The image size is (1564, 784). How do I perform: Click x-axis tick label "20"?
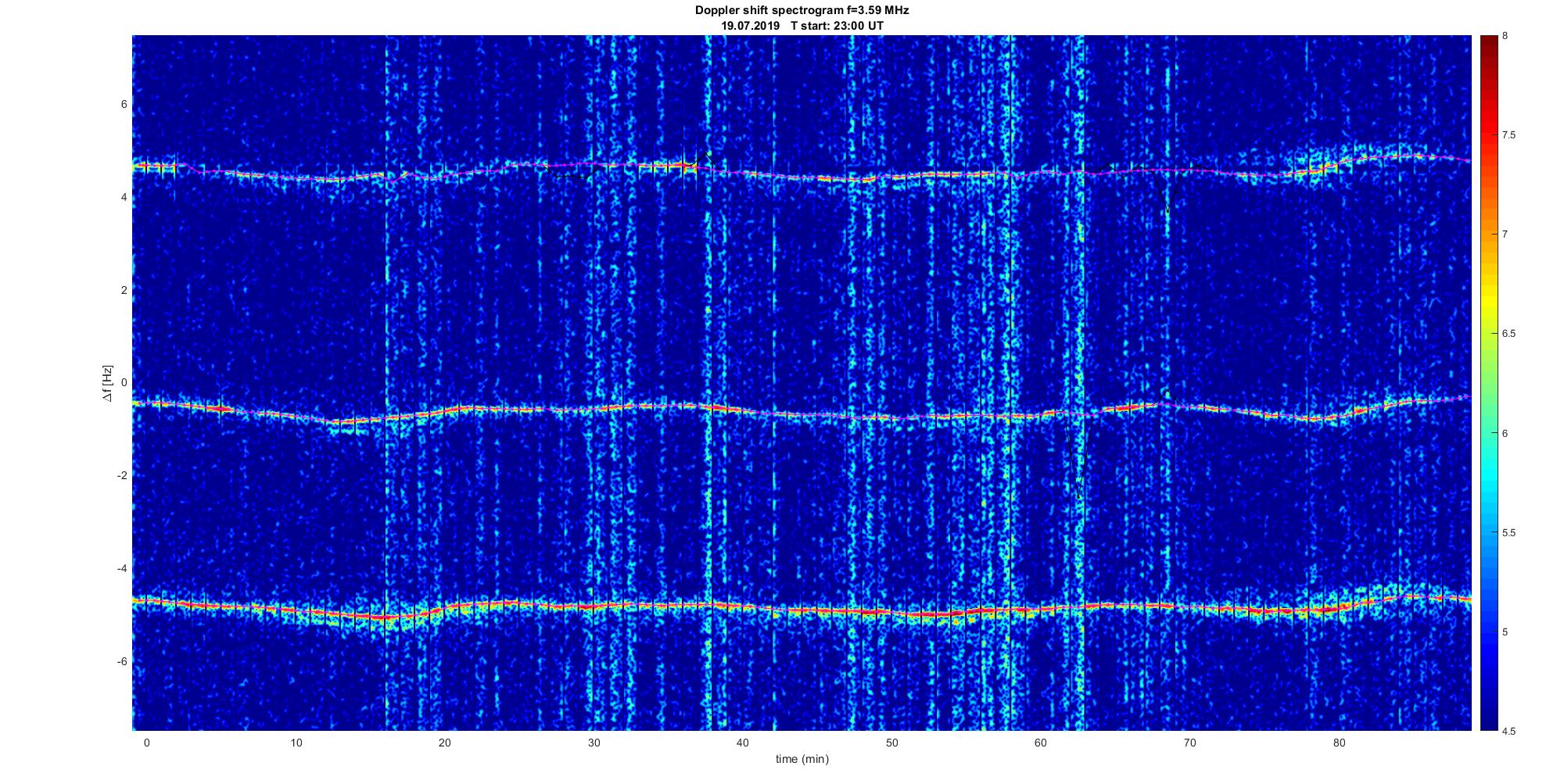(x=445, y=743)
